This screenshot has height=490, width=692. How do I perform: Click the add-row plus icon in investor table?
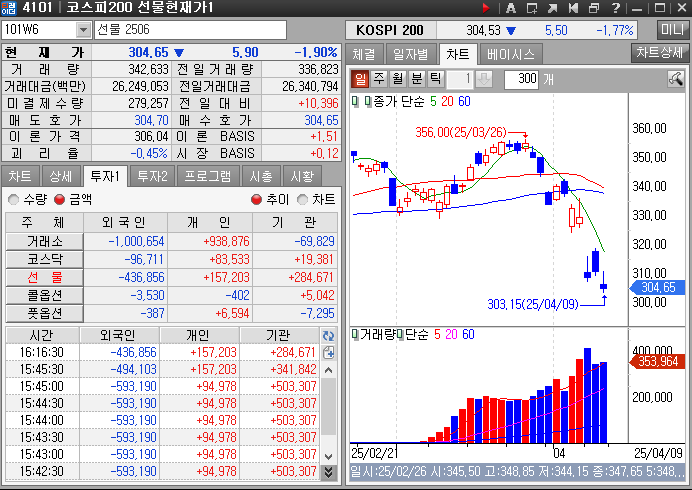[x=328, y=353]
